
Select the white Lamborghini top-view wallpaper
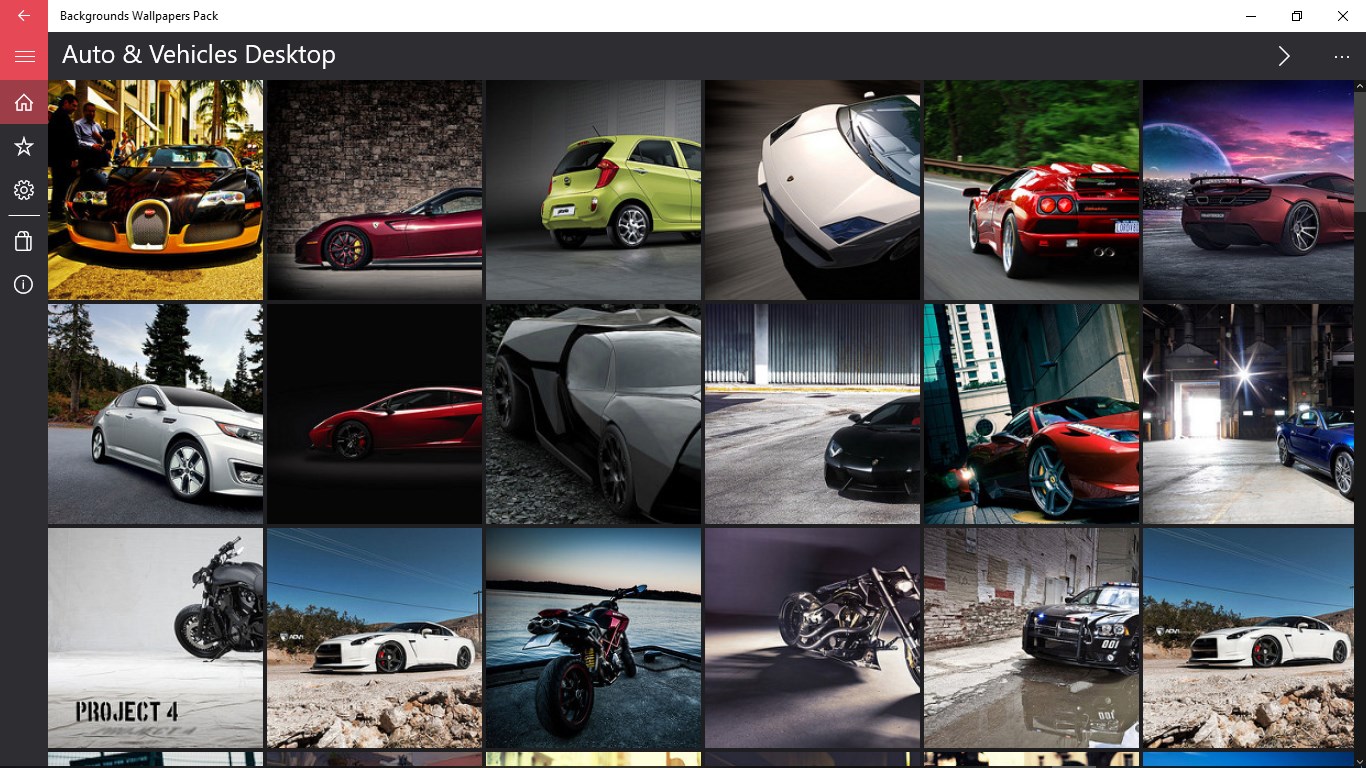(813, 190)
